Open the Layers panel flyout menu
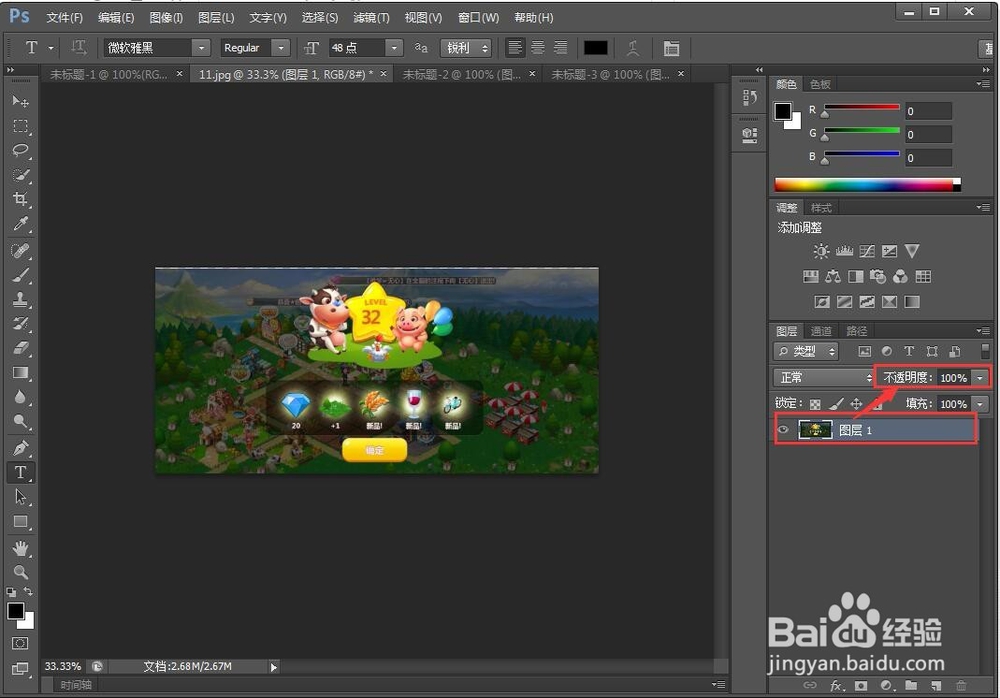 pos(983,330)
